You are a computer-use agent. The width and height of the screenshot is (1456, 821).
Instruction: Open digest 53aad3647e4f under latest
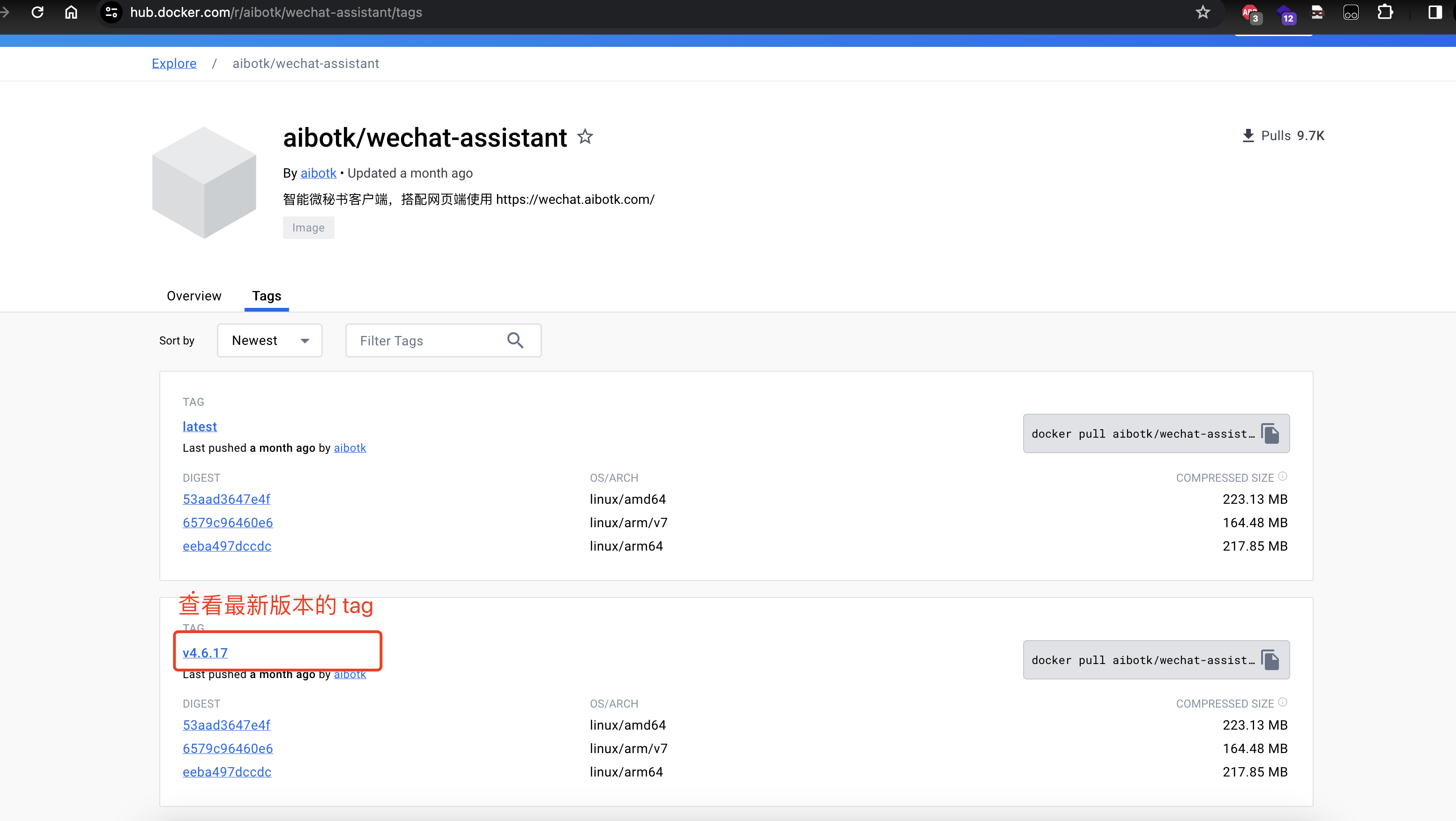(x=226, y=499)
